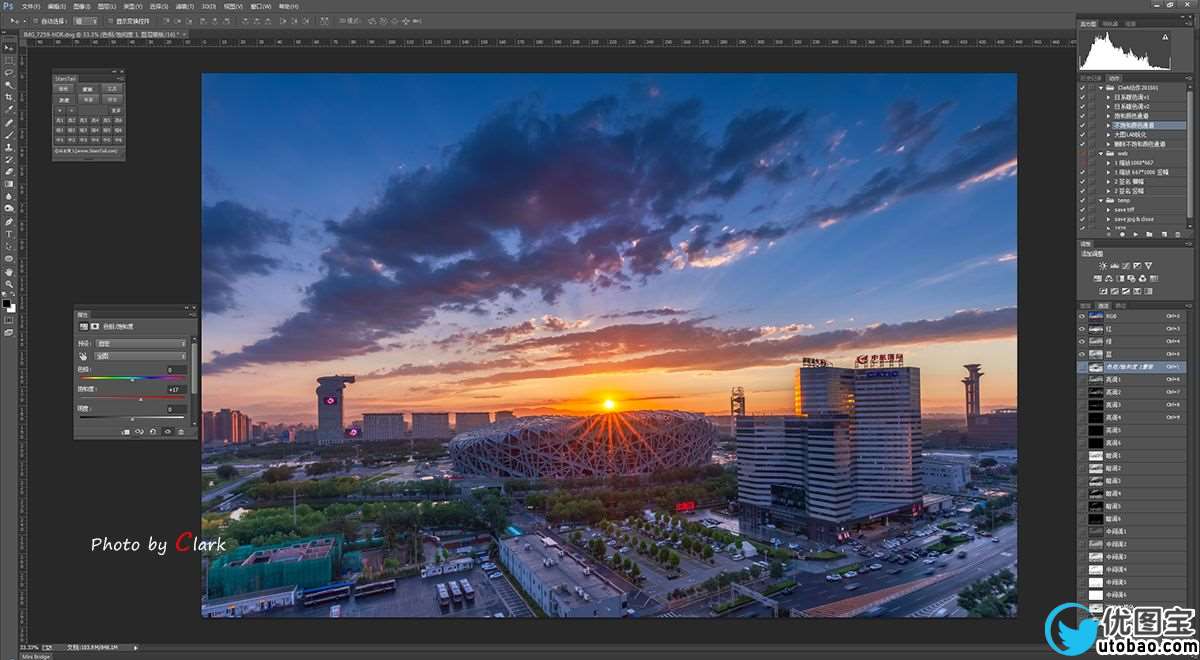Viewport: 1200px width, 660px height.
Task: Toggle visibility of the Red (红) channel
Action: click(x=1082, y=328)
